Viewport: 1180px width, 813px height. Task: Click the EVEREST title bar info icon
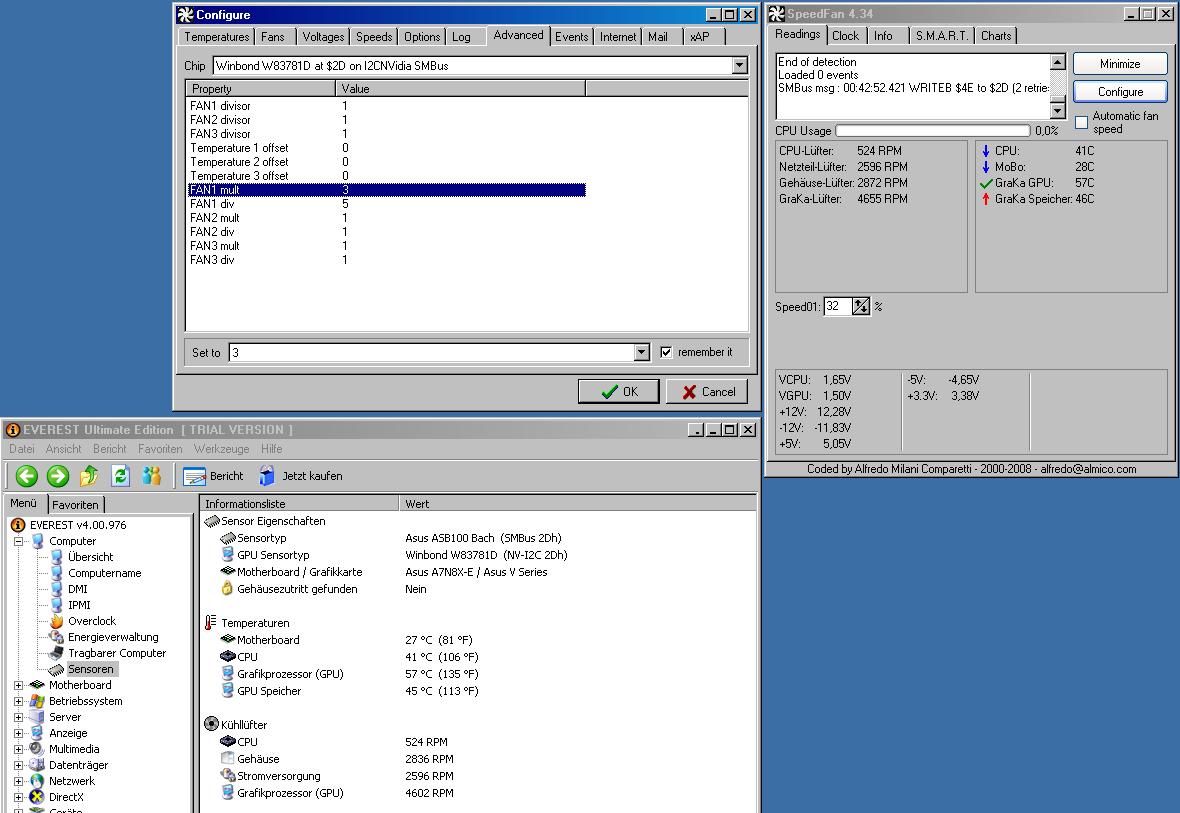[12, 430]
